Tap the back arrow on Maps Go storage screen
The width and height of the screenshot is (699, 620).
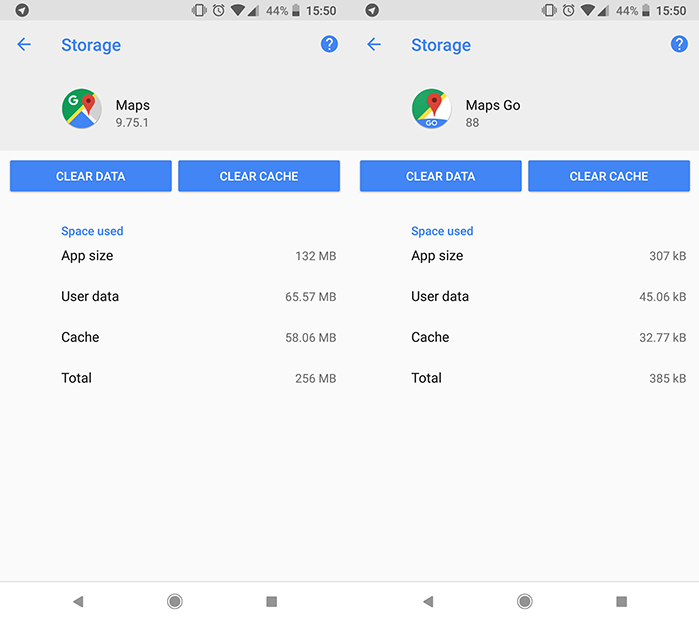coord(374,45)
